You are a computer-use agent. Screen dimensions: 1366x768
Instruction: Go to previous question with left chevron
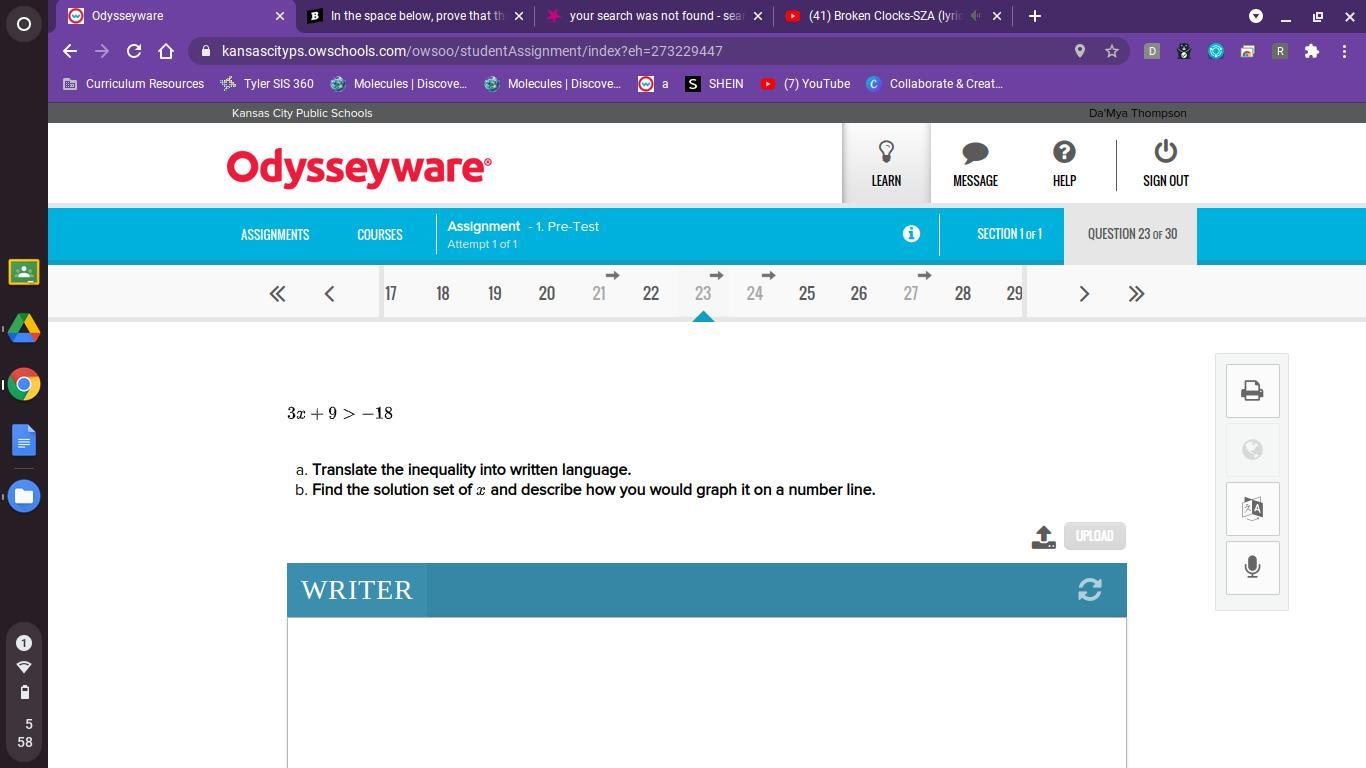point(329,294)
